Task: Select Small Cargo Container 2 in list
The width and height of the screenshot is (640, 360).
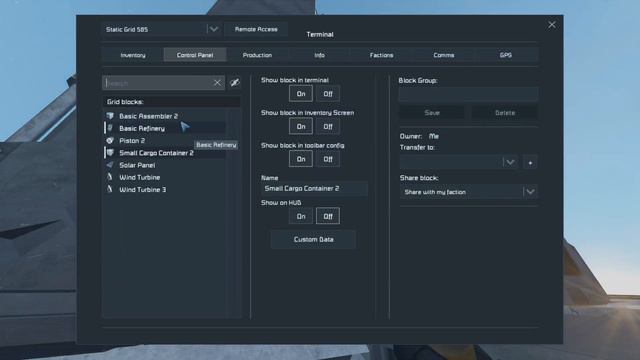Action: click(x=165, y=153)
